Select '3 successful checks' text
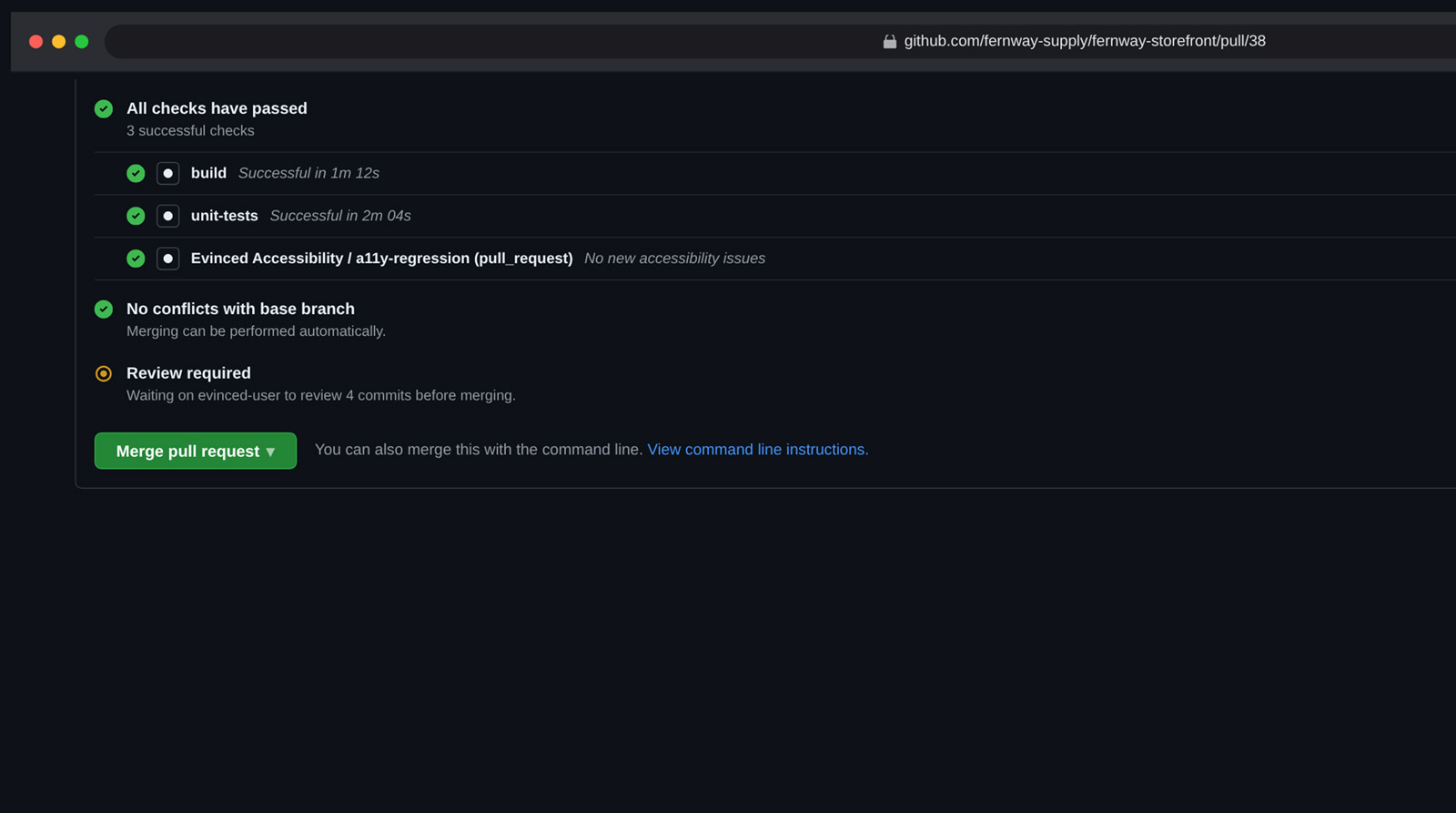1456x813 pixels. (190, 131)
